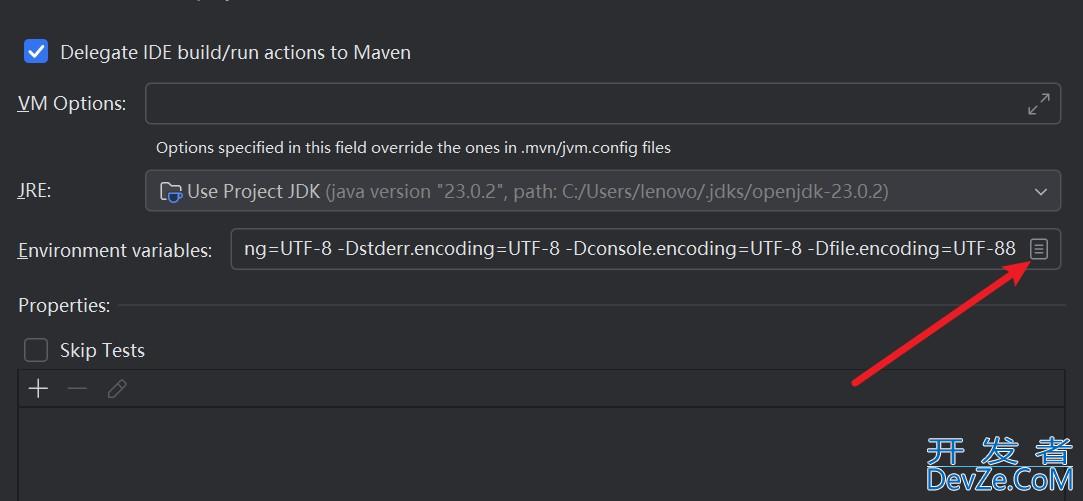Click the "Properties:" section header
Screen dimensions: 1083x501
pos(64,305)
